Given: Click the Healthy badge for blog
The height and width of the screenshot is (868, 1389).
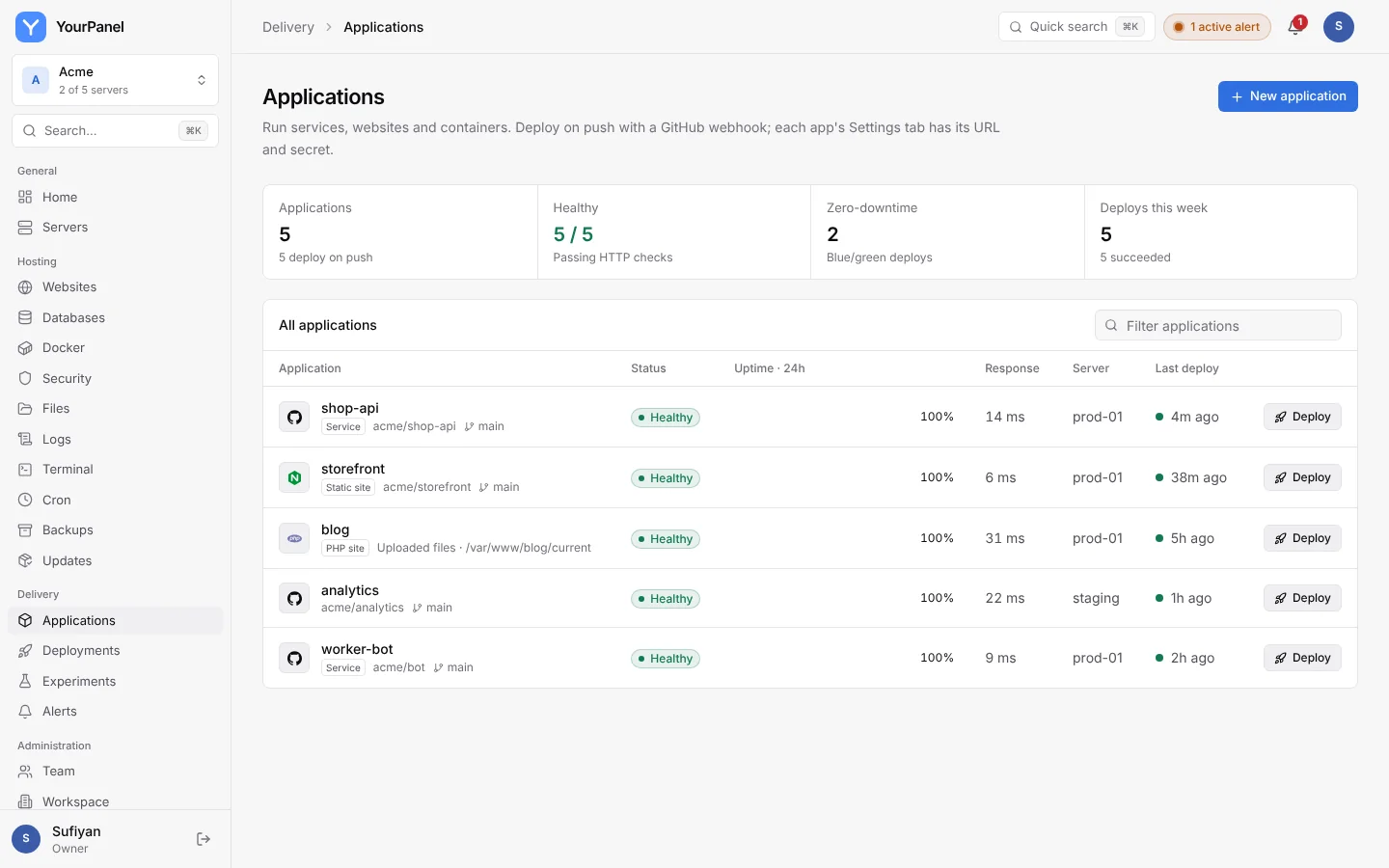Looking at the screenshot, I should [x=666, y=539].
